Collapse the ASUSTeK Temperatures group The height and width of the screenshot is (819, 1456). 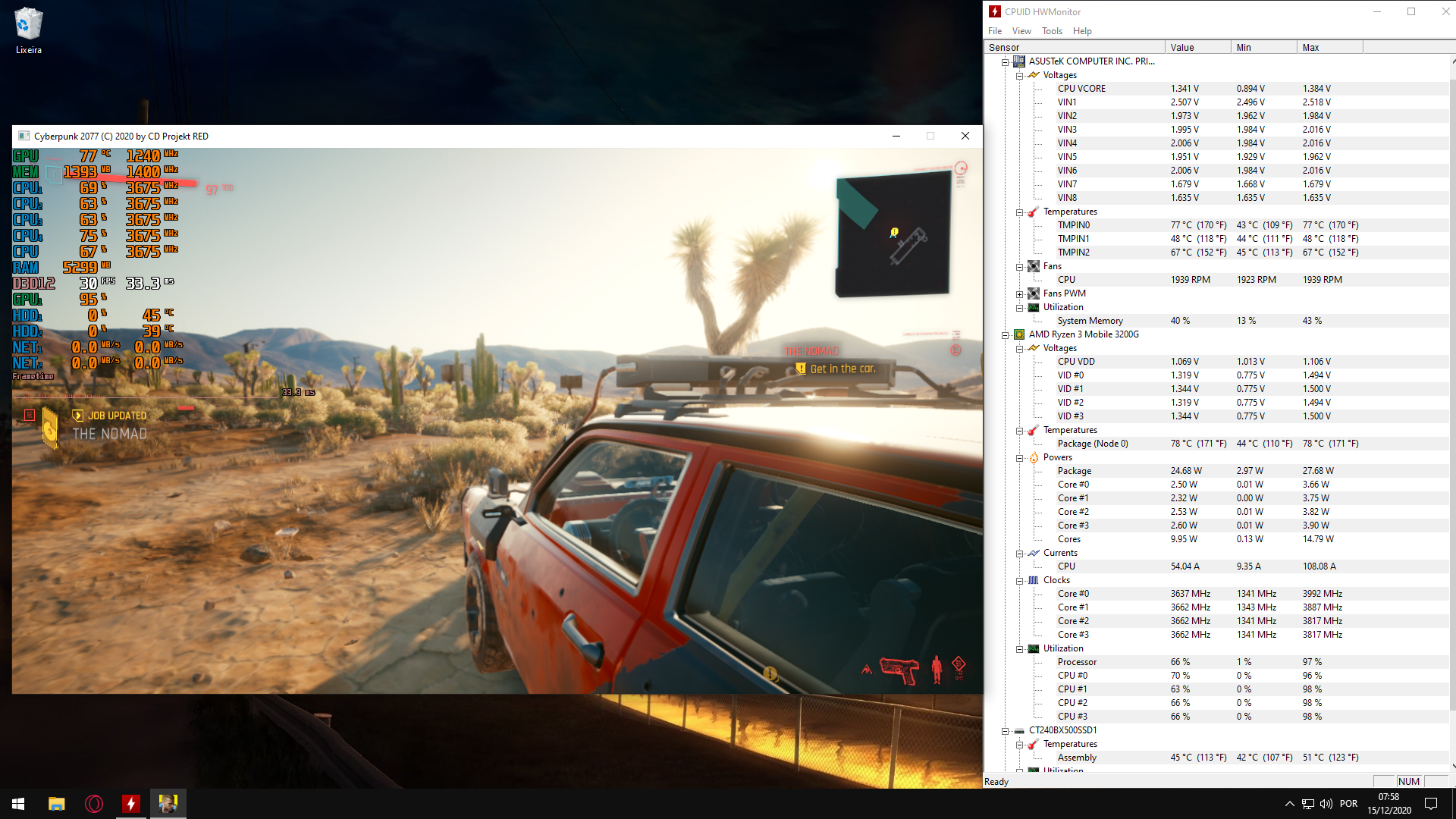1020,212
